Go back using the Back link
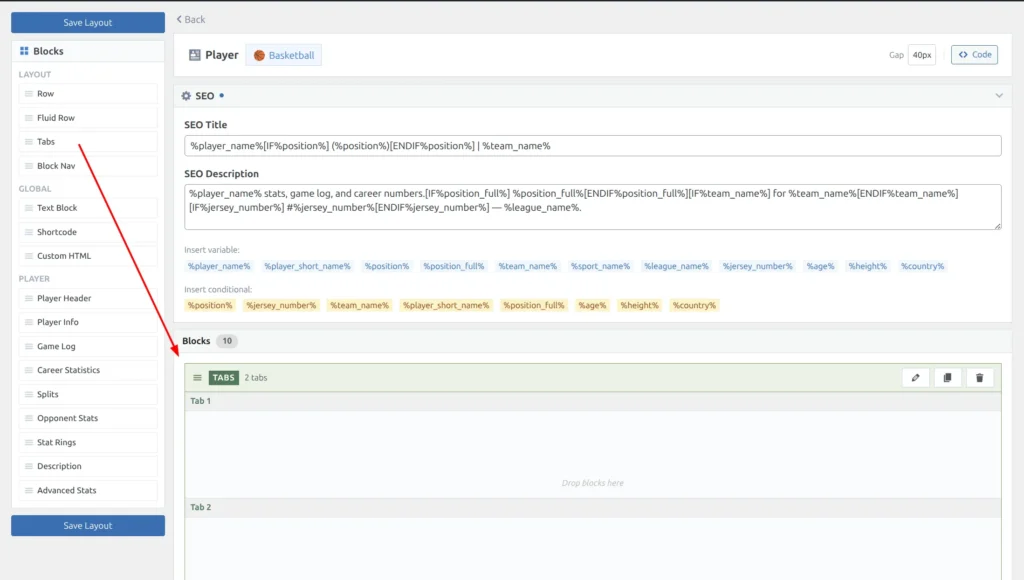Viewport: 1024px width, 580px height. (191, 20)
